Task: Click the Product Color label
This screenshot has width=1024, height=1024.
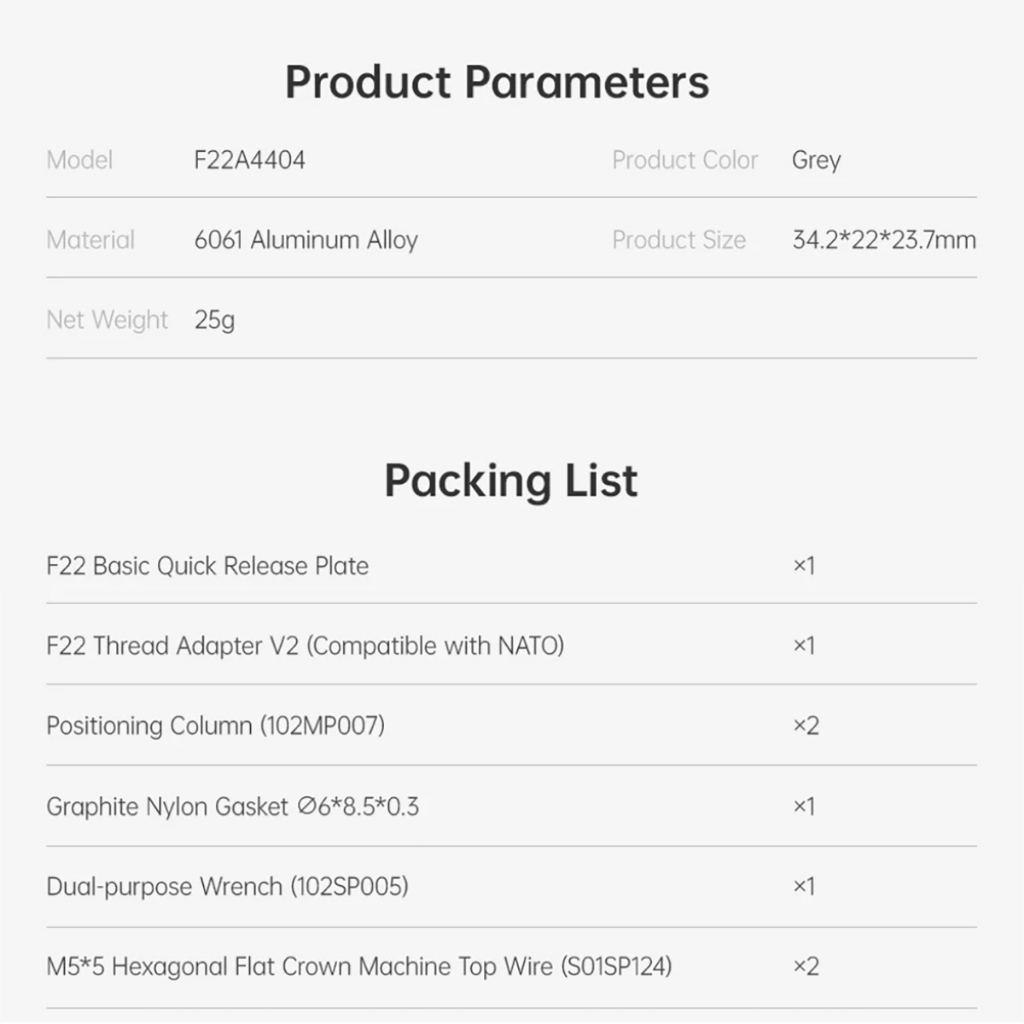Action: [x=685, y=160]
